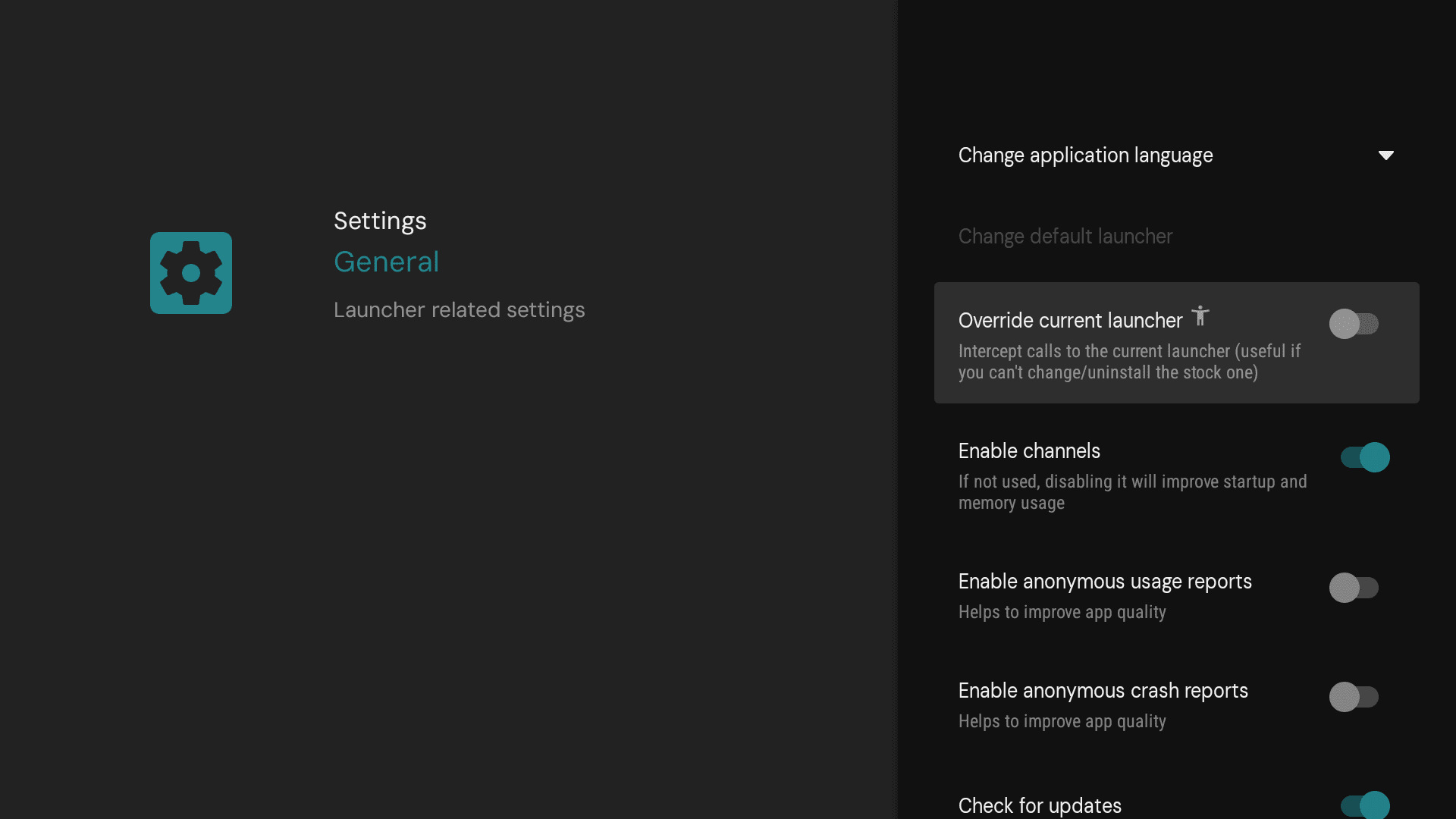Disable Check for updates
Image resolution: width=1456 pixels, height=819 pixels.
(1363, 805)
